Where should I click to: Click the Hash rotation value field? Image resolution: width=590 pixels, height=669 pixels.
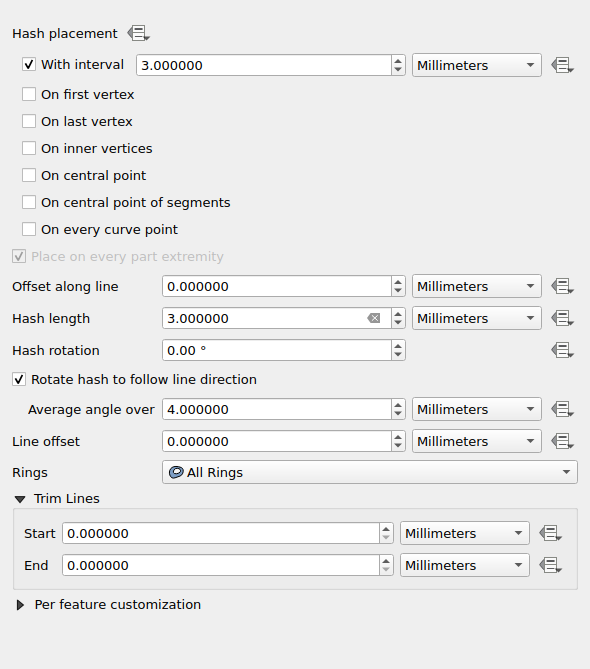[276, 350]
